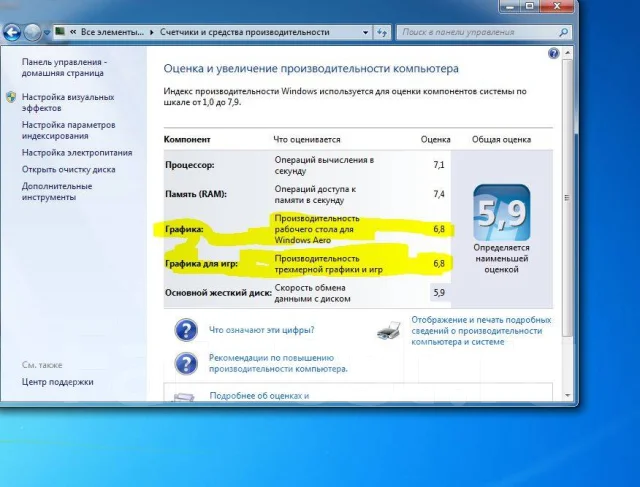
Task: Select 'Основной жесткий диск:' row label
Action: coord(218,293)
